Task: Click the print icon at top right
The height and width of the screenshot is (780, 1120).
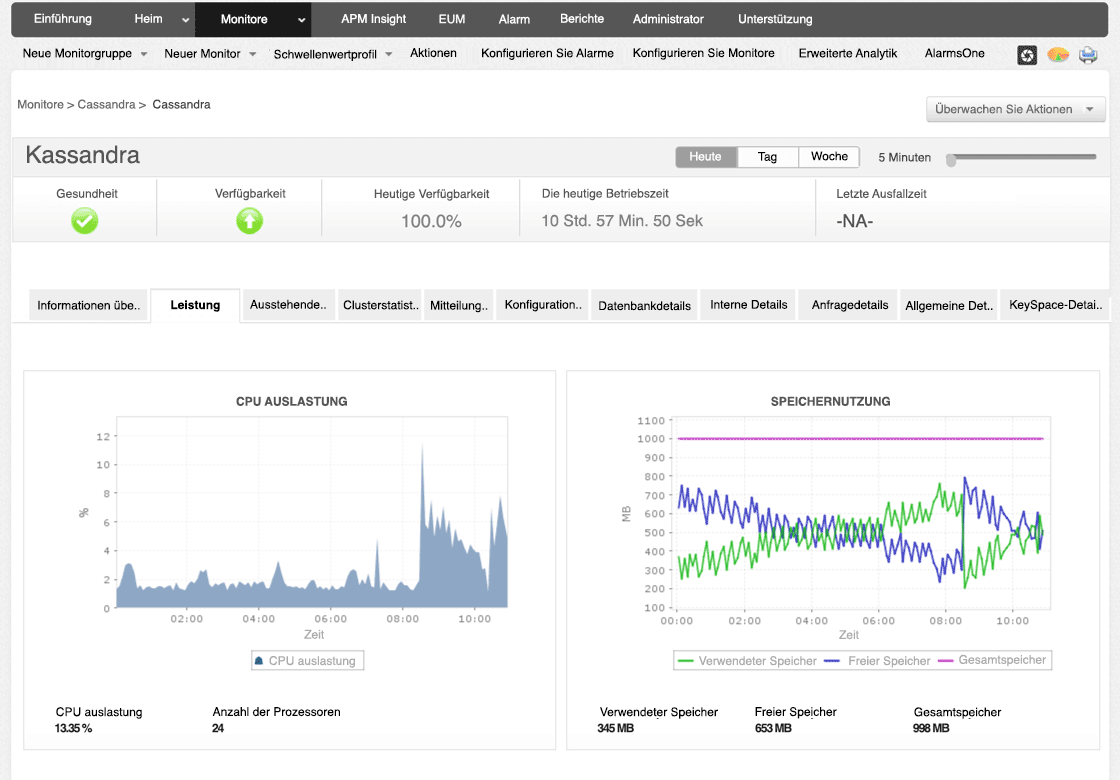Action: [x=1088, y=55]
